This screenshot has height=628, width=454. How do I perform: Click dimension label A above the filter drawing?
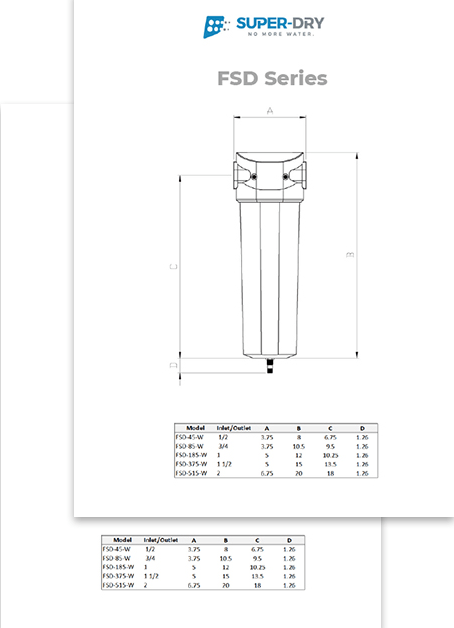(x=270, y=111)
